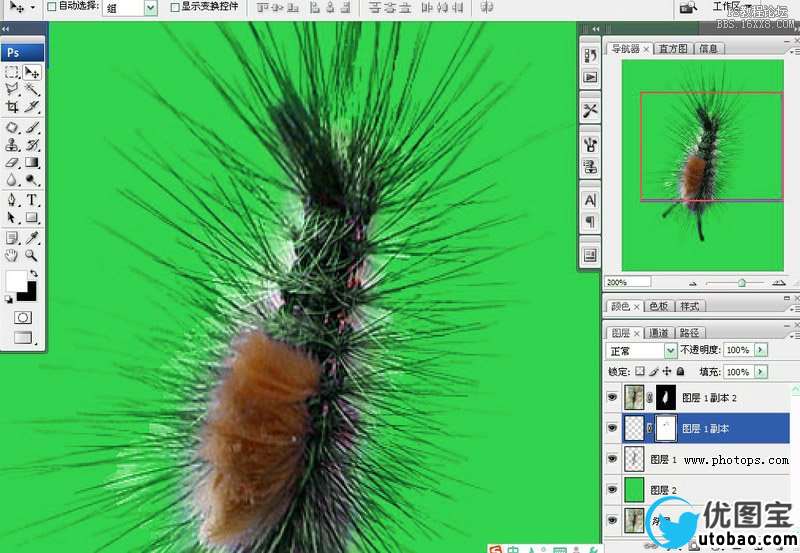Toggle lock all padlock icon
The height and width of the screenshot is (553, 800).
[x=681, y=371]
